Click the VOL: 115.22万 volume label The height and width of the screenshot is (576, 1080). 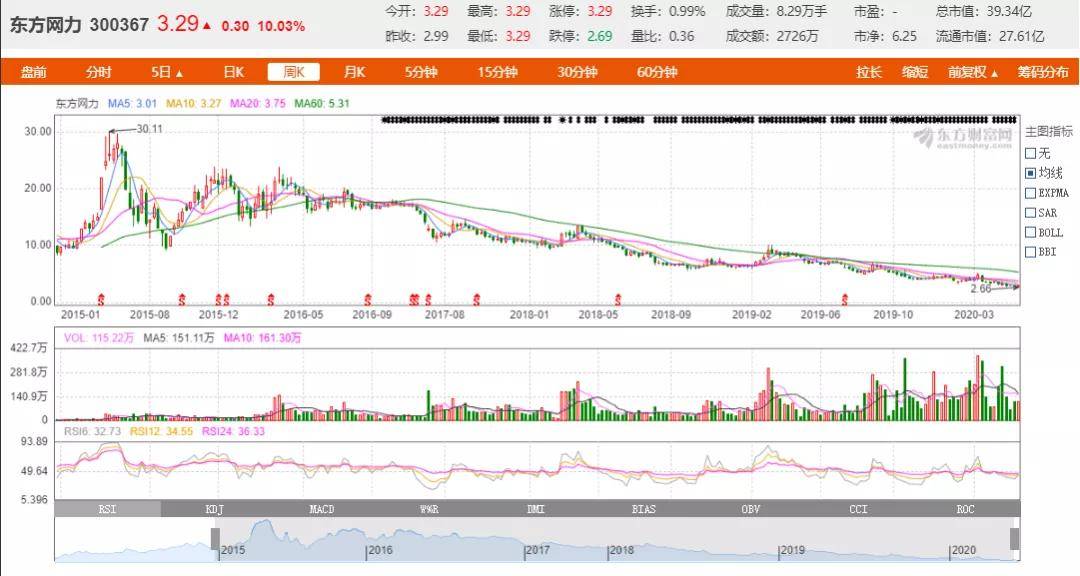tap(98, 338)
